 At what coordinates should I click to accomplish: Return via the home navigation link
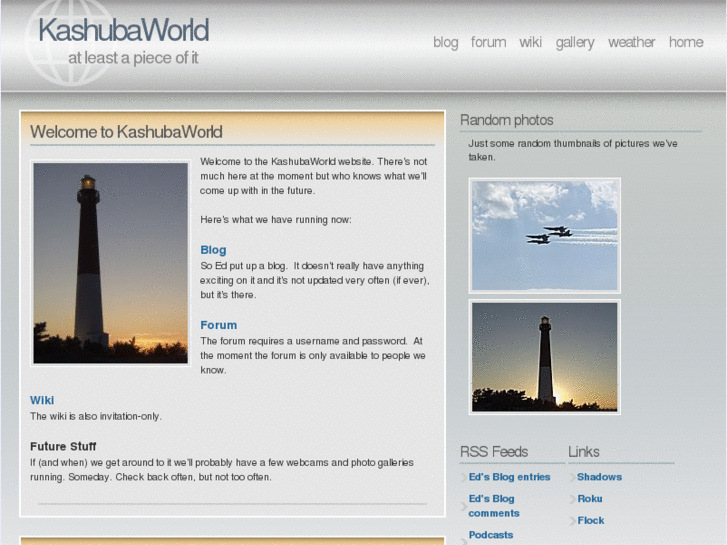(x=686, y=42)
